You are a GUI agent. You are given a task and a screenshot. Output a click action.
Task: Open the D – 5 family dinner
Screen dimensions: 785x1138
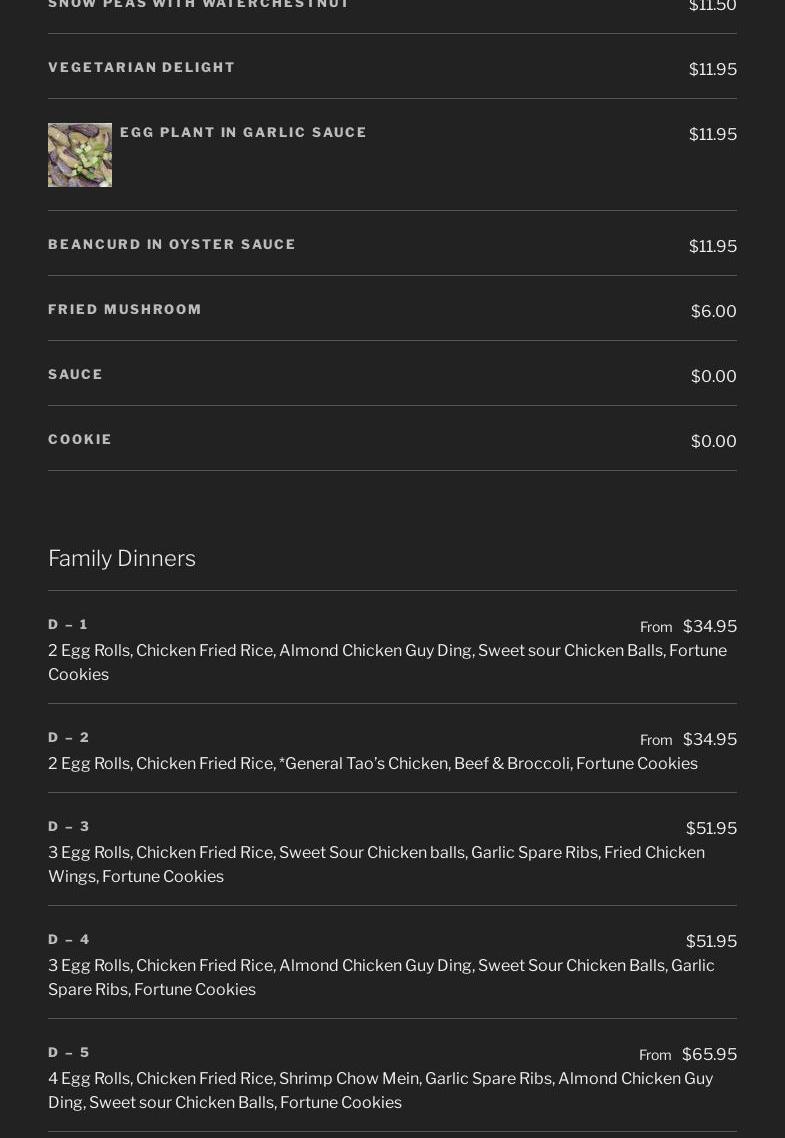pyautogui.click(x=69, y=1052)
